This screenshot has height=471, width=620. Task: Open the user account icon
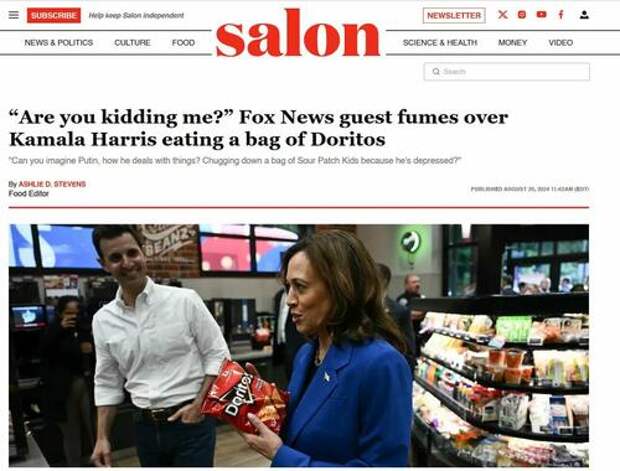pyautogui.click(x=584, y=15)
